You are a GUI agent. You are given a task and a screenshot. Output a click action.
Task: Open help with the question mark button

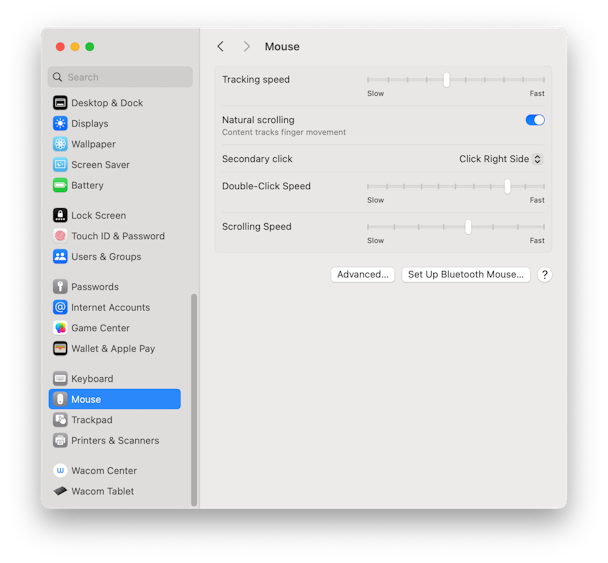[544, 275]
